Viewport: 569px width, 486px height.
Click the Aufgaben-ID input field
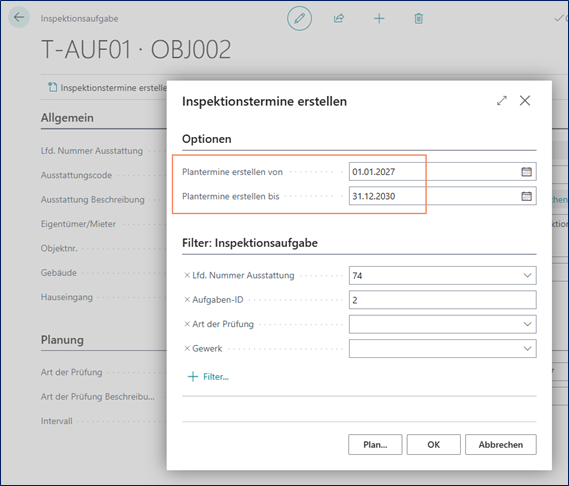click(442, 300)
